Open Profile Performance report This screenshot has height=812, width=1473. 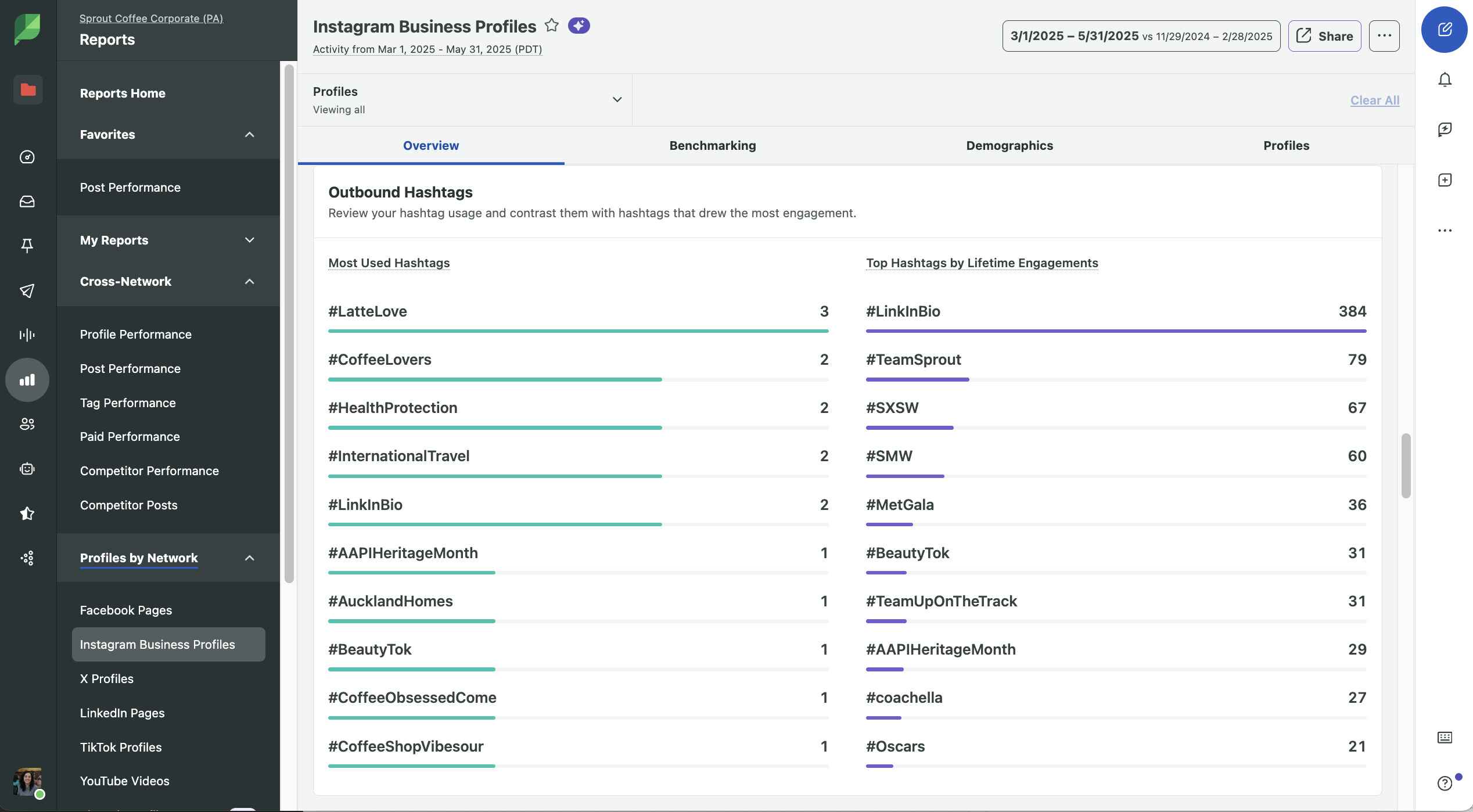pyautogui.click(x=135, y=335)
